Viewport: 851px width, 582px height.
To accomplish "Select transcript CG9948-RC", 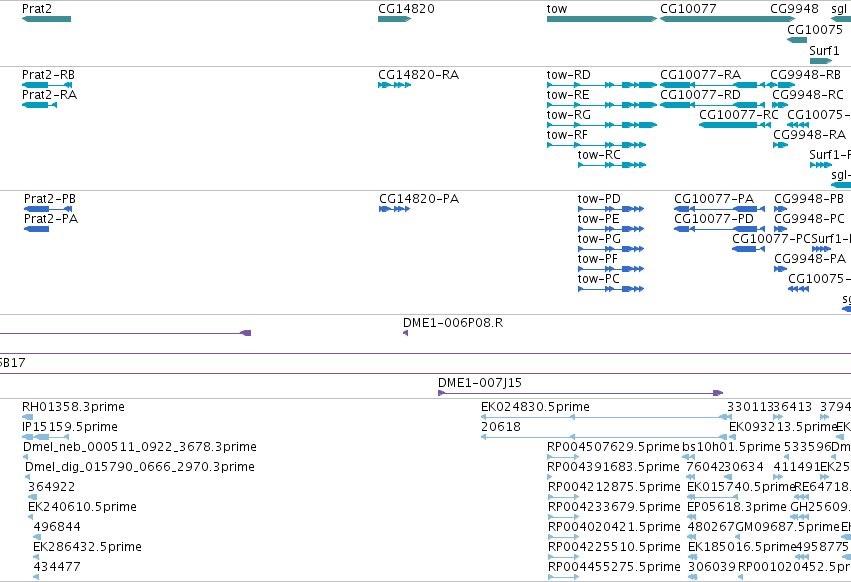I will [780, 105].
